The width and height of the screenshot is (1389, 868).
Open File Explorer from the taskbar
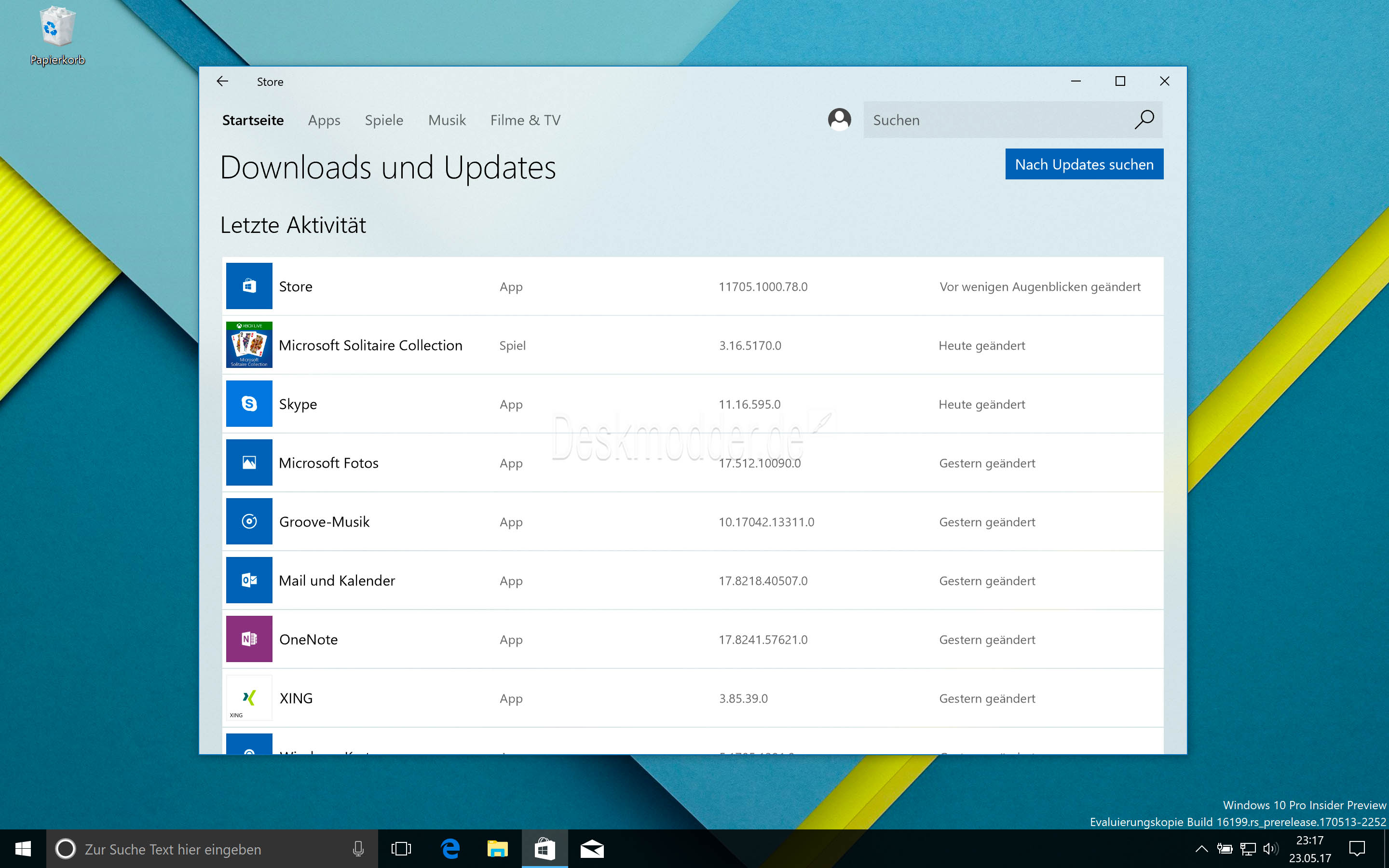498,849
